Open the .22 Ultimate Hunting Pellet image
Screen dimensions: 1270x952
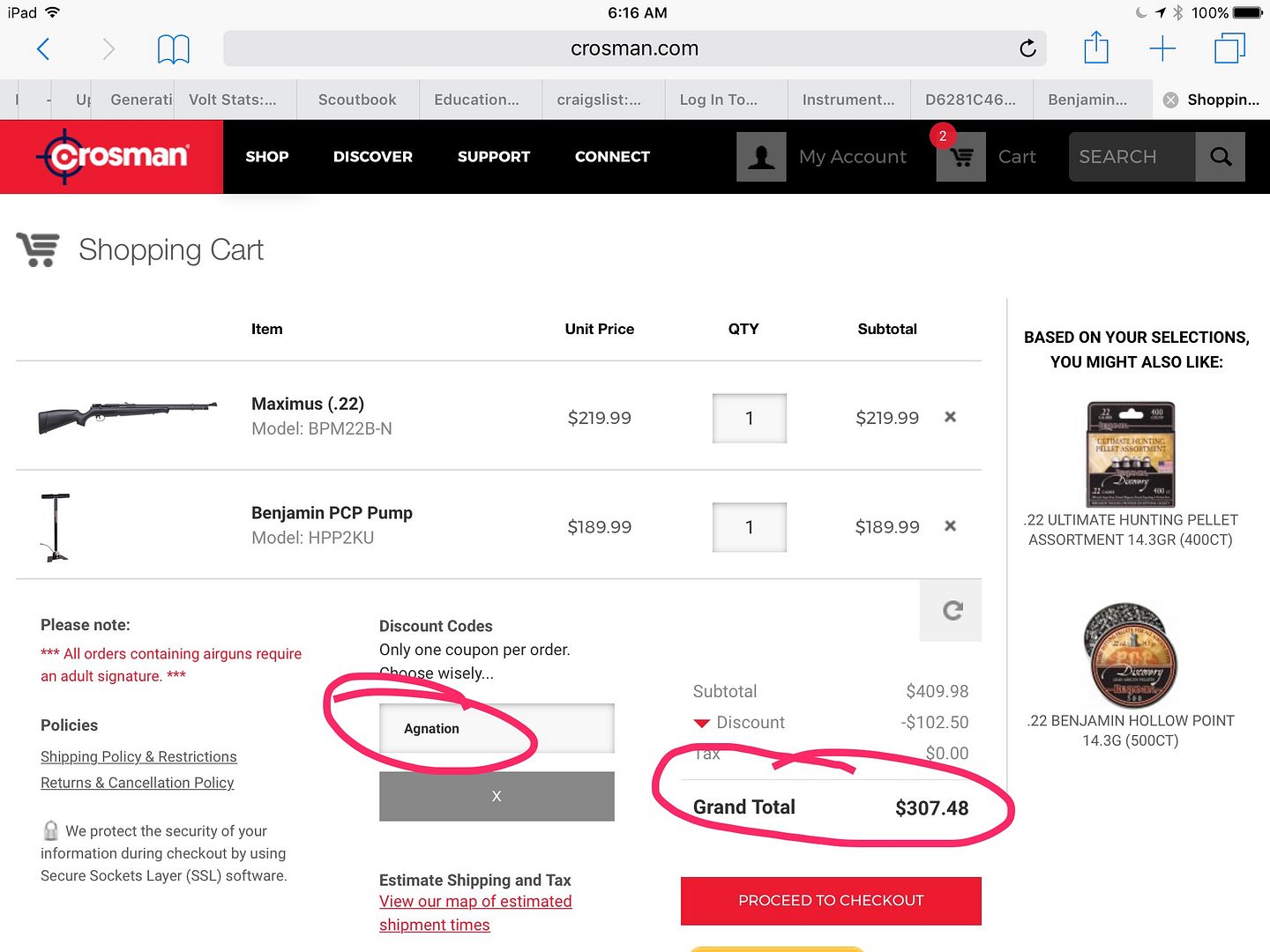tap(1131, 453)
